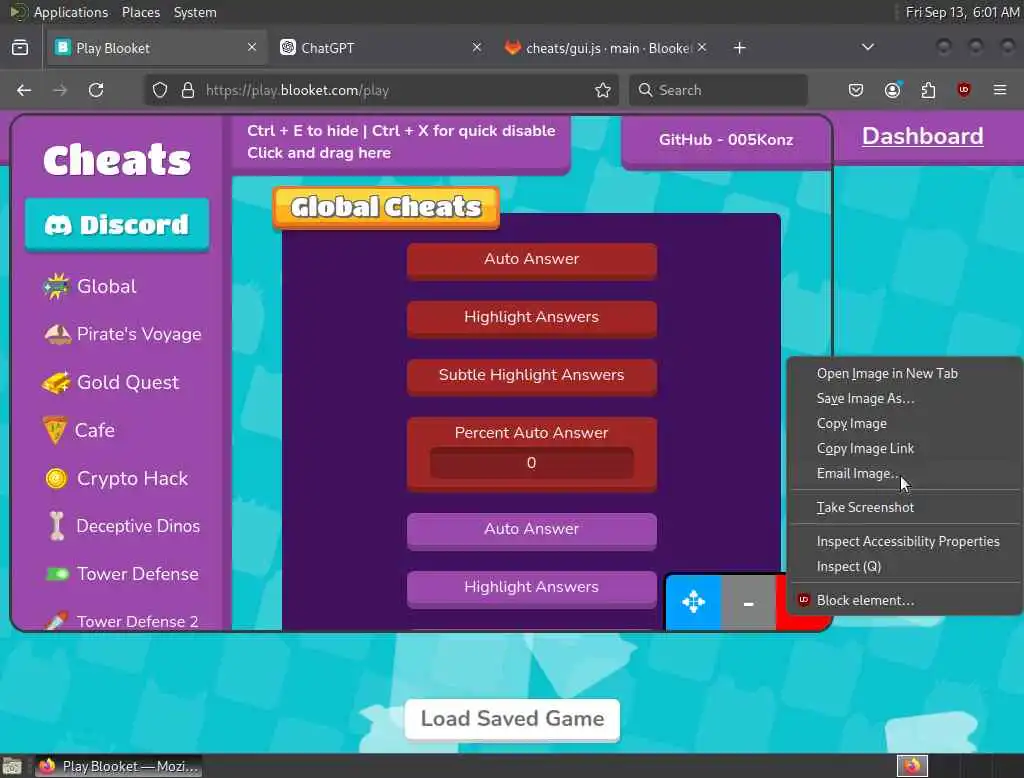Open the Places menu
The height and width of the screenshot is (778, 1024).
tap(140, 12)
